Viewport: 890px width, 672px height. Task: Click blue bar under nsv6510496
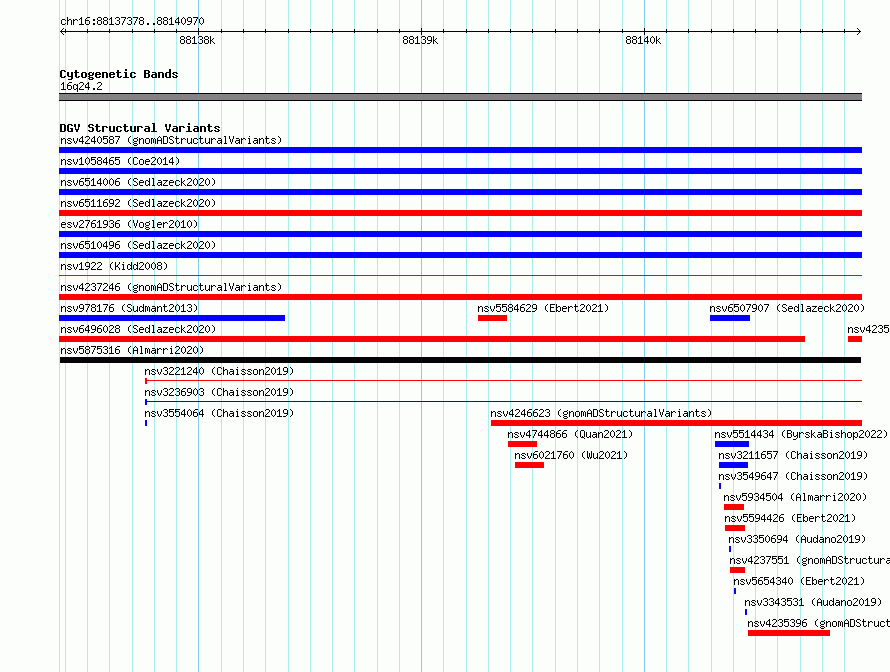pos(460,255)
